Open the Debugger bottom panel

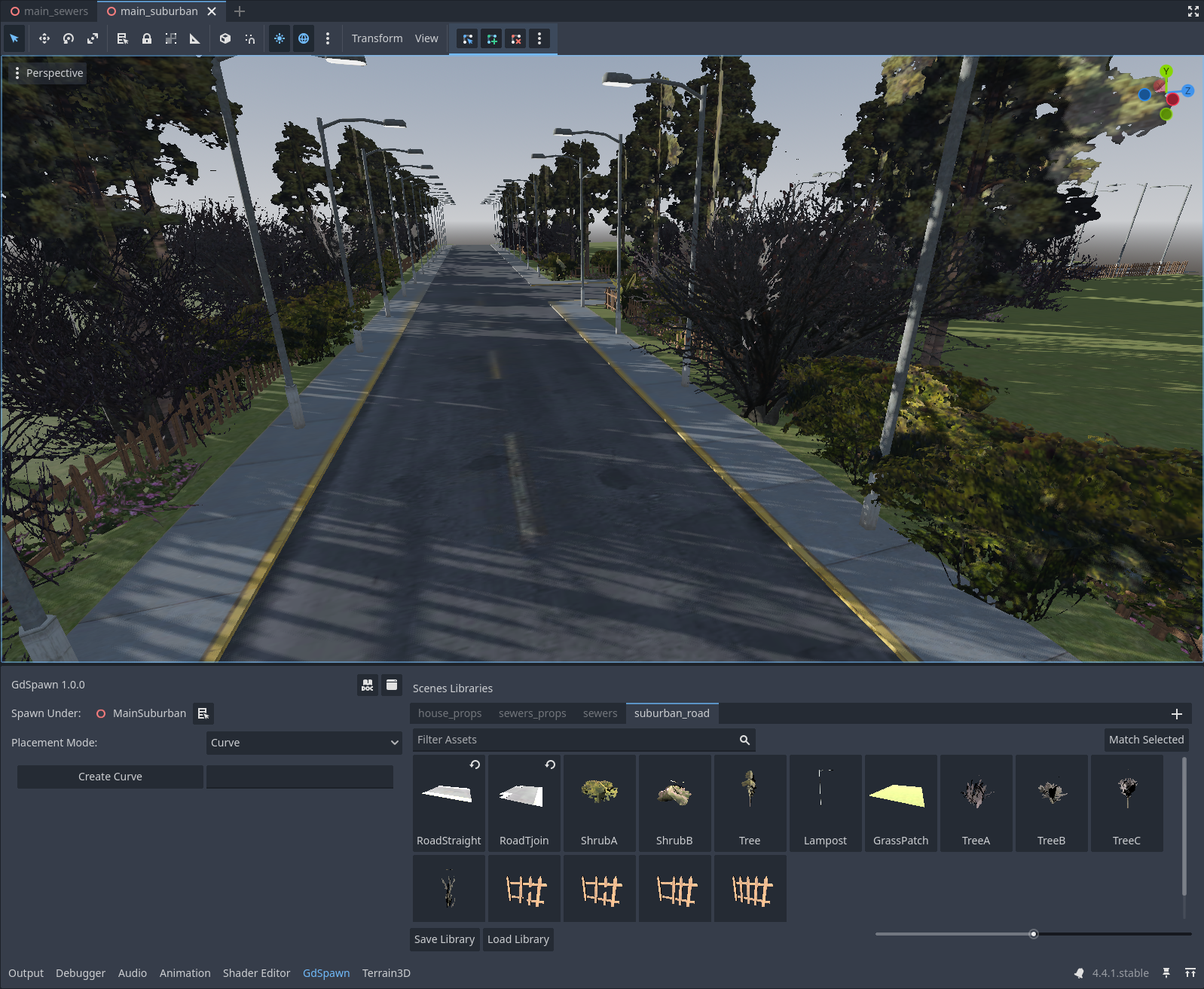pyautogui.click(x=81, y=973)
